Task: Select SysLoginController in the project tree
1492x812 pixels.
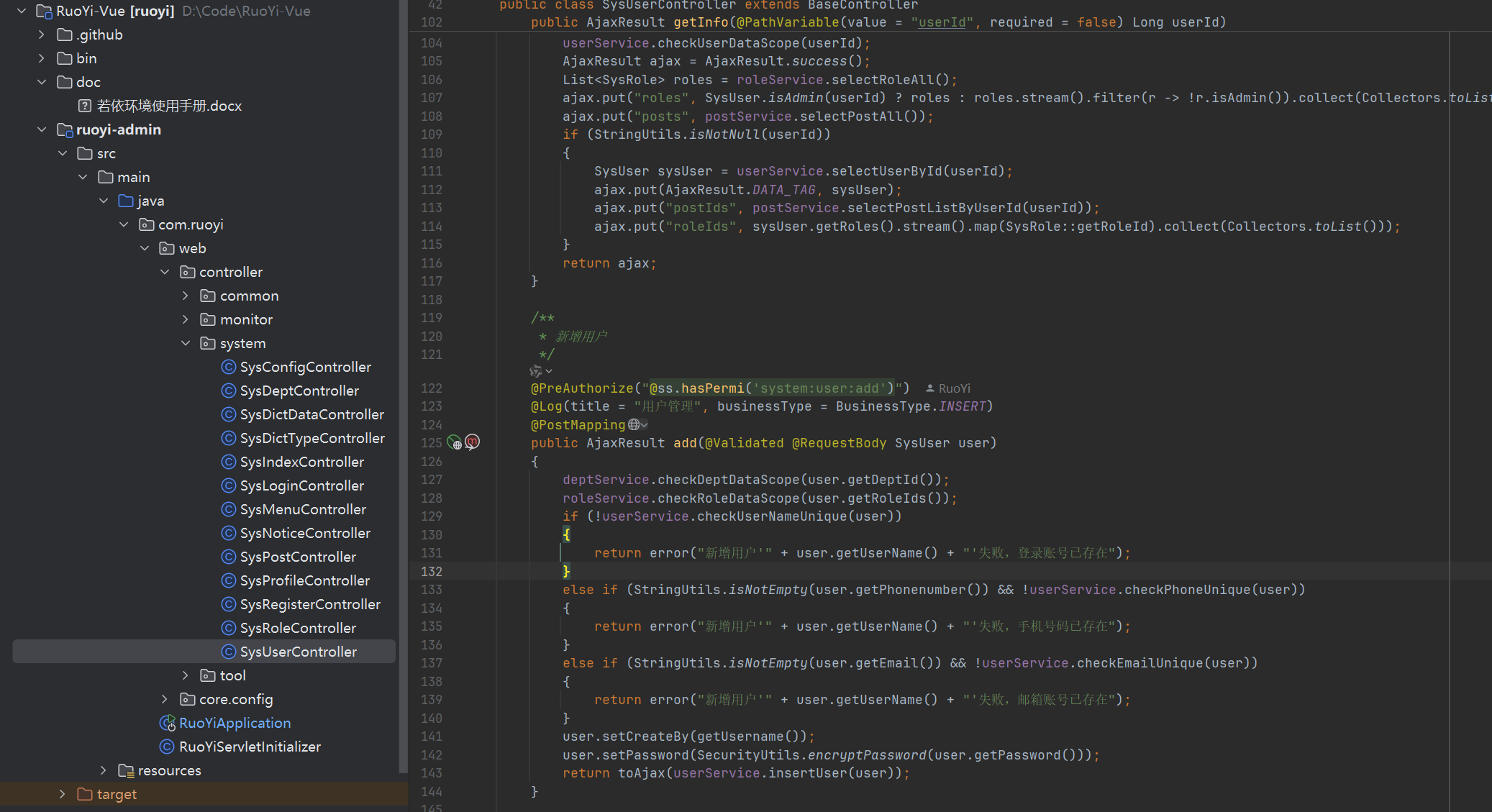Action: click(x=302, y=485)
